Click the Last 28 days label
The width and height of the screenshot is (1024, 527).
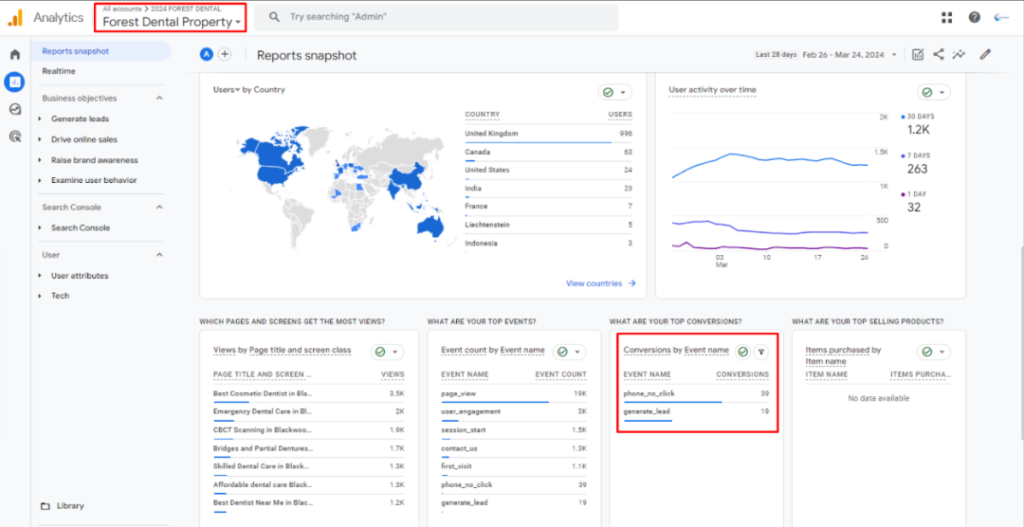coord(776,55)
